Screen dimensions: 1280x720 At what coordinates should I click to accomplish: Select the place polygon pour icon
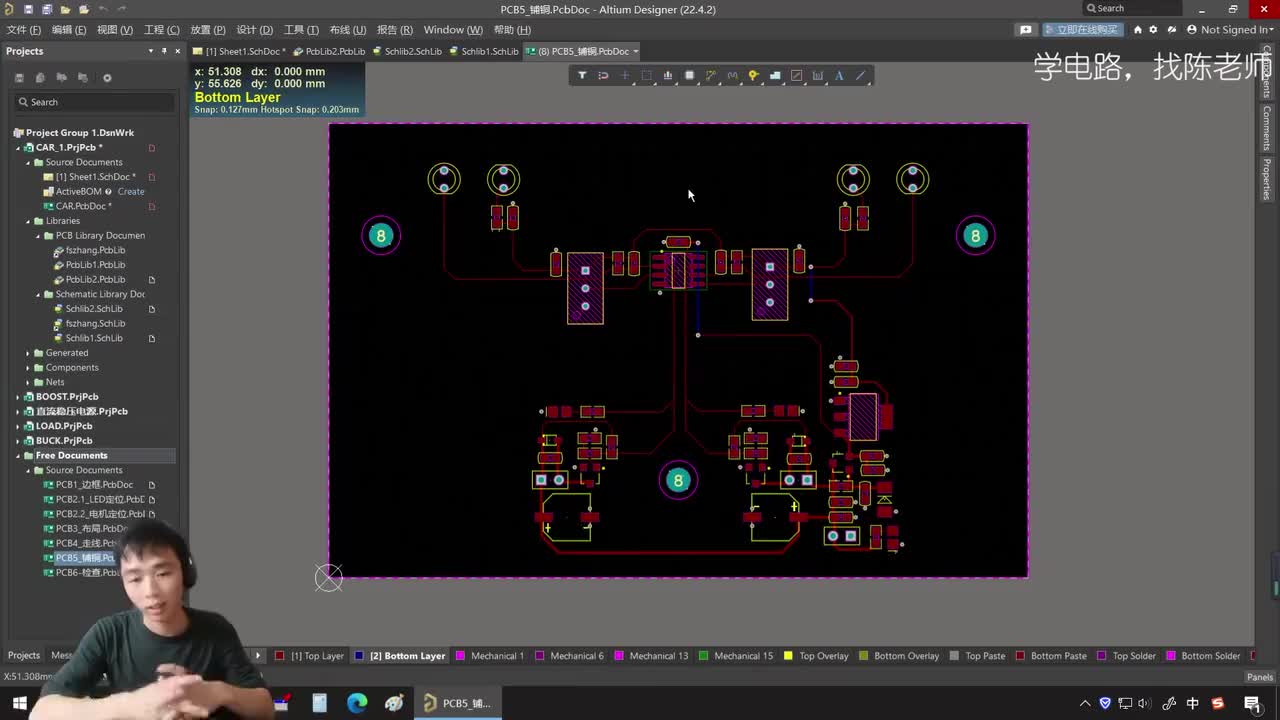click(775, 75)
